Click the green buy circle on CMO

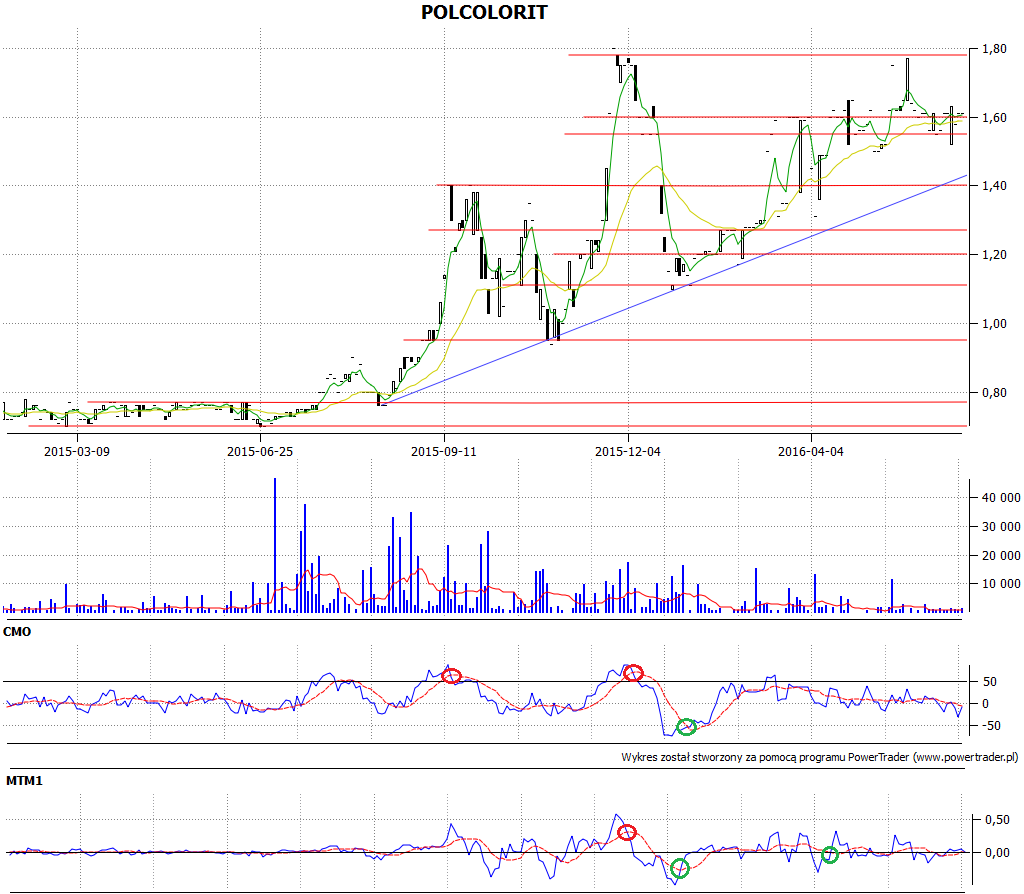pos(686,726)
